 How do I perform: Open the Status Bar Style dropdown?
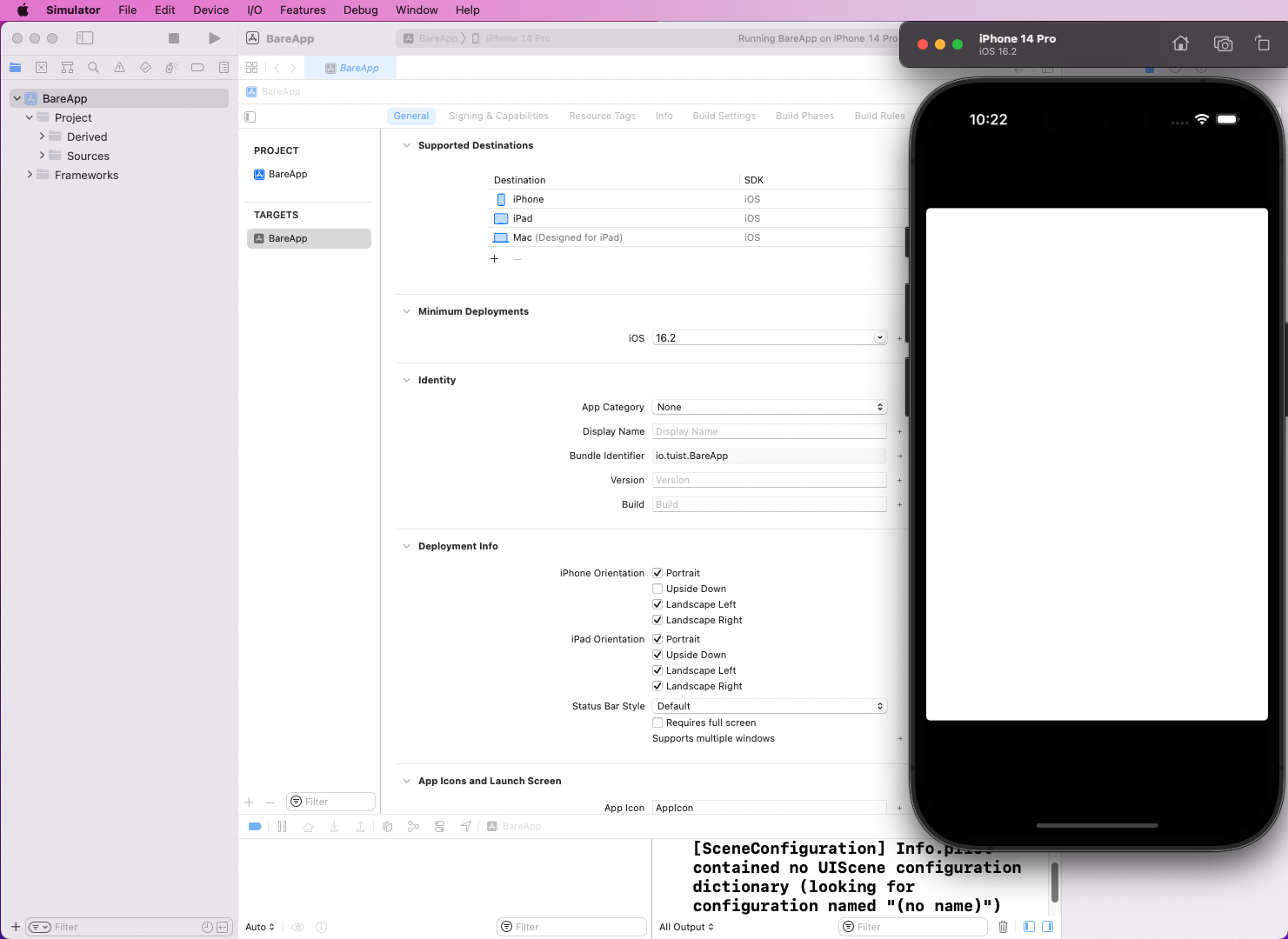click(770, 706)
